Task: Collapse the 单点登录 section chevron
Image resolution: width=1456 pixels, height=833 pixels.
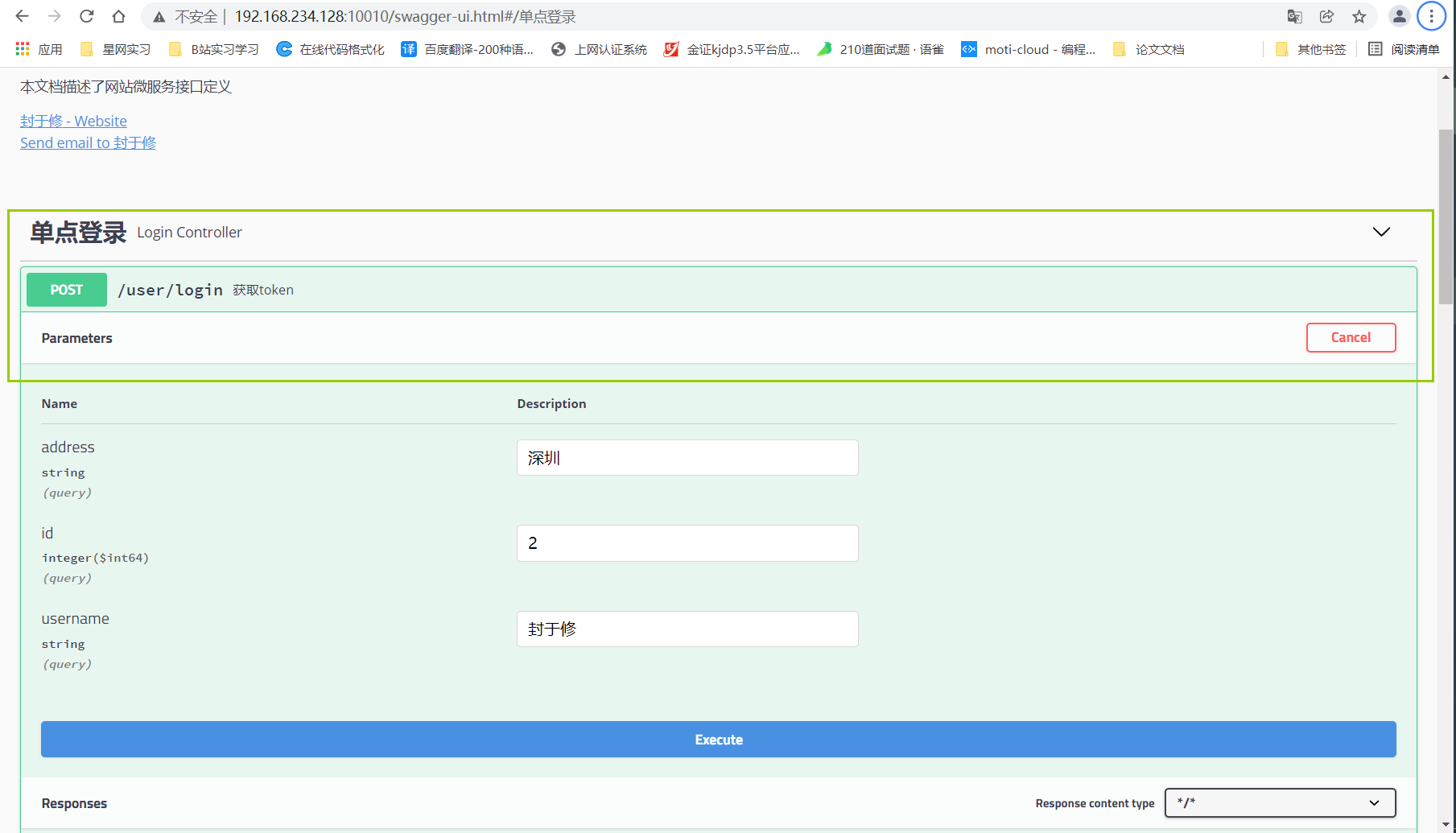Action: [x=1381, y=232]
